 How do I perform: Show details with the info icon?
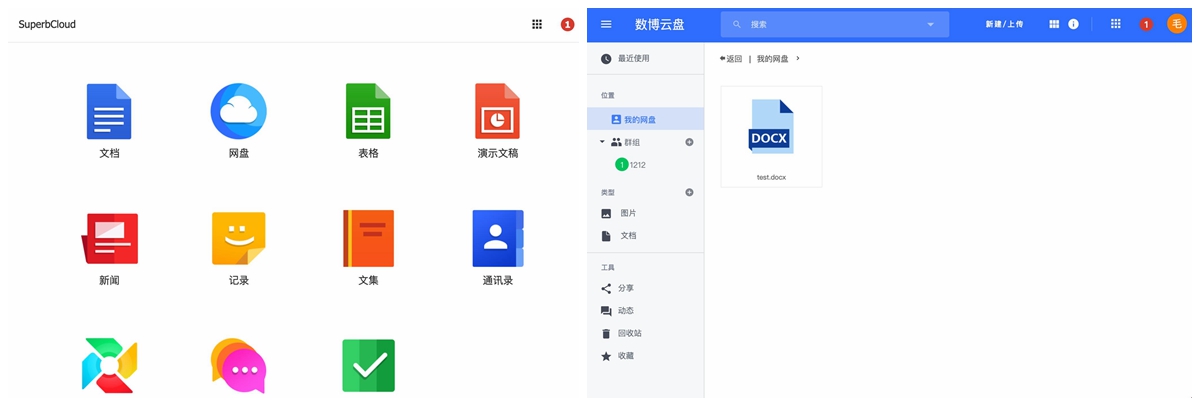pyautogui.click(x=1074, y=24)
